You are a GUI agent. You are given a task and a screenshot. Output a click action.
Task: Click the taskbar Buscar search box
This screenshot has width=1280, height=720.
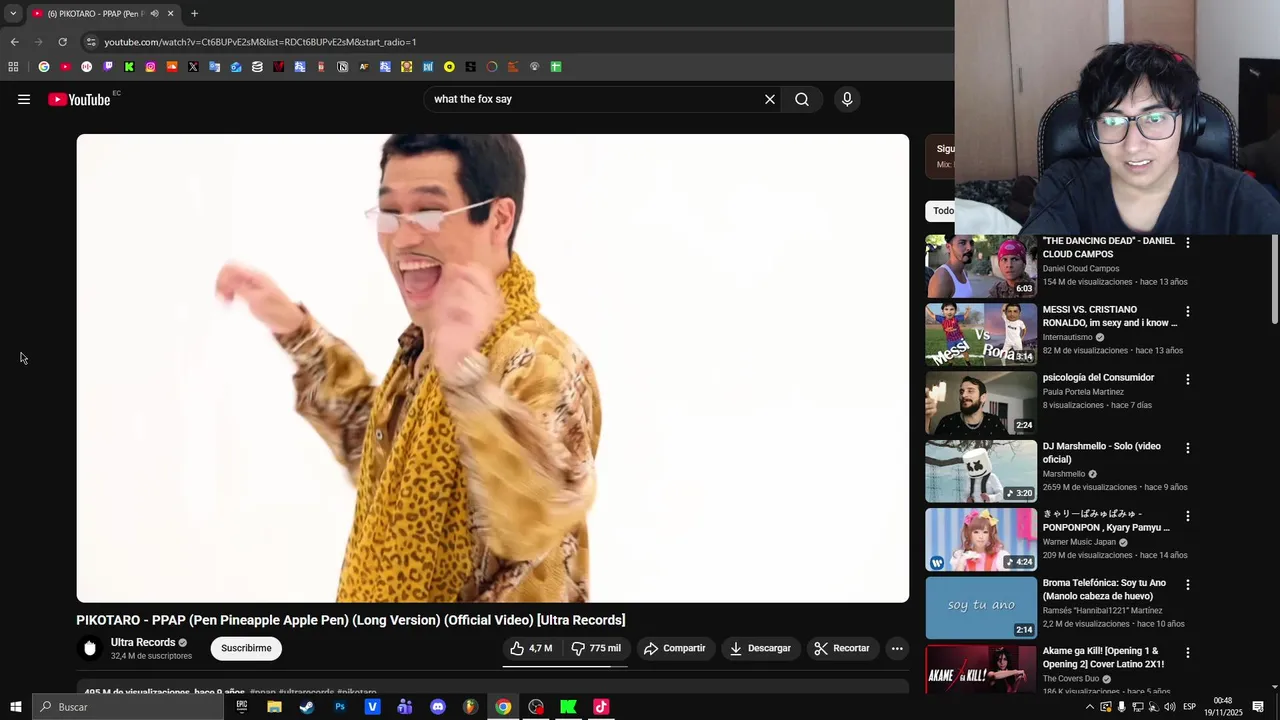click(x=128, y=707)
